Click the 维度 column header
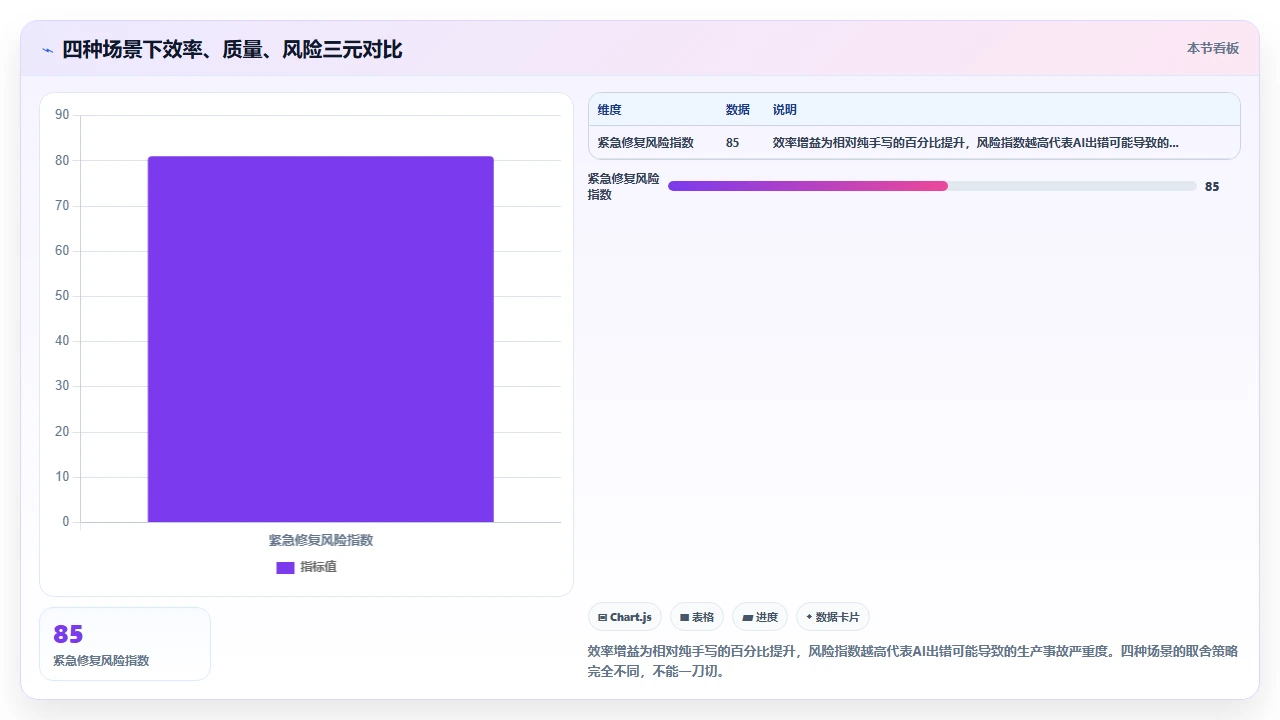The image size is (1280, 720). pyautogui.click(x=609, y=110)
